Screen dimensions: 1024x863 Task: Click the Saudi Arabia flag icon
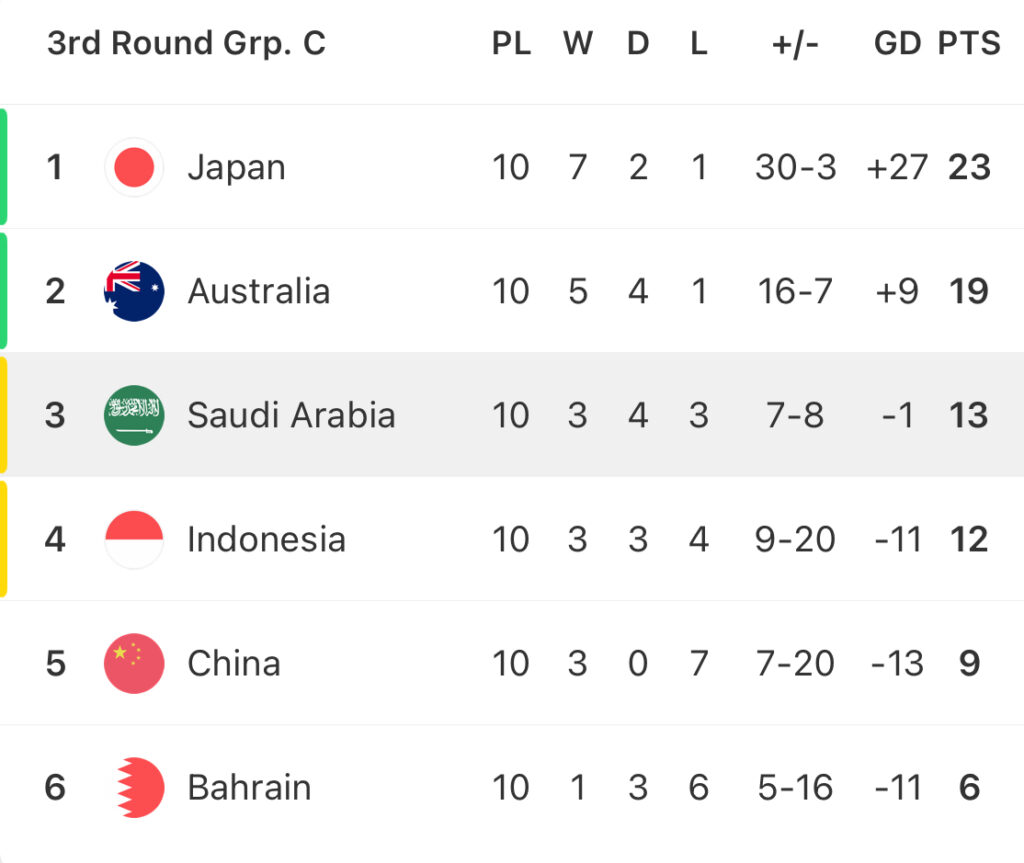coord(134,415)
